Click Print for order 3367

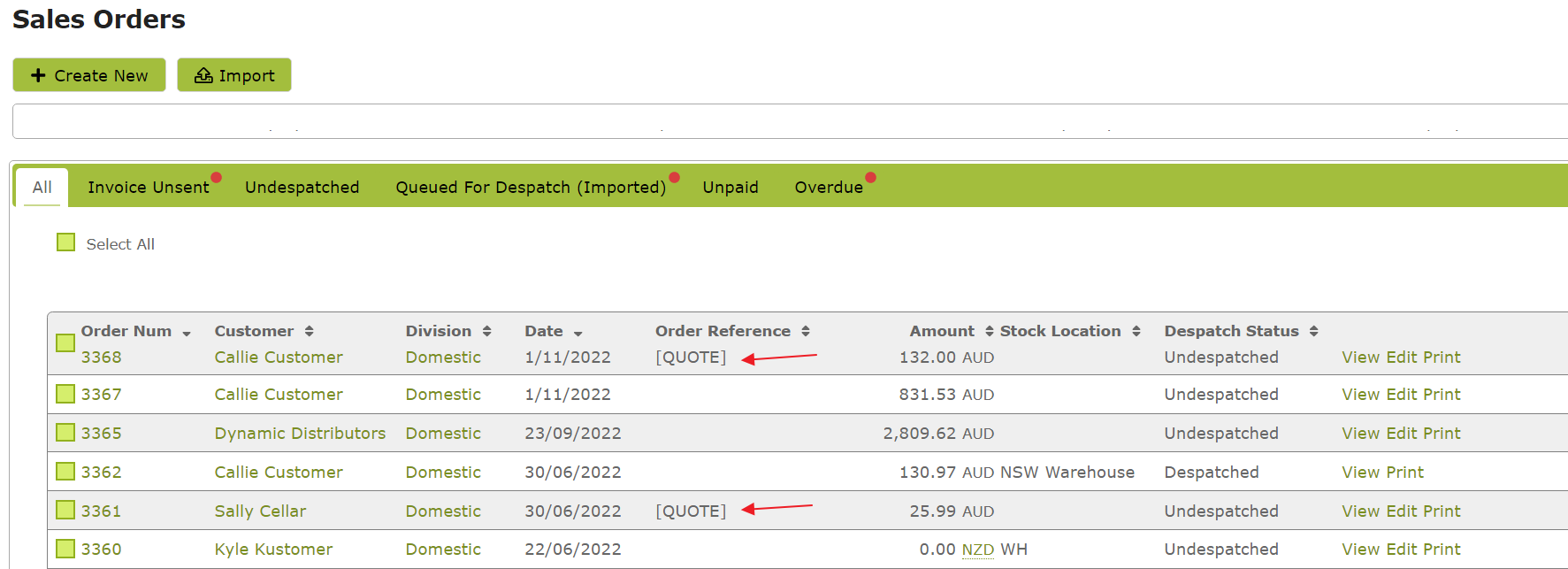click(x=1442, y=394)
